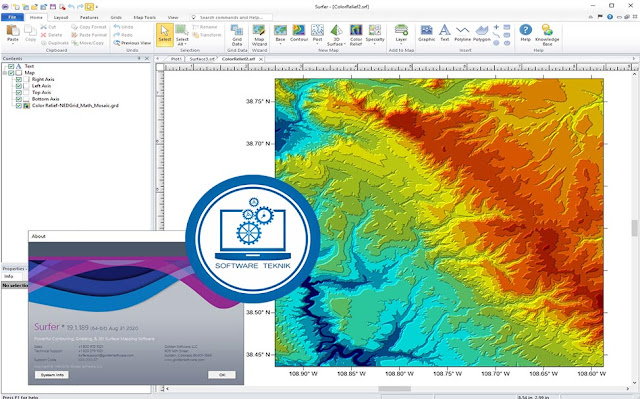This screenshot has height=399, width=640.
Task: Click the Add Layer icon
Action: coord(401,30)
